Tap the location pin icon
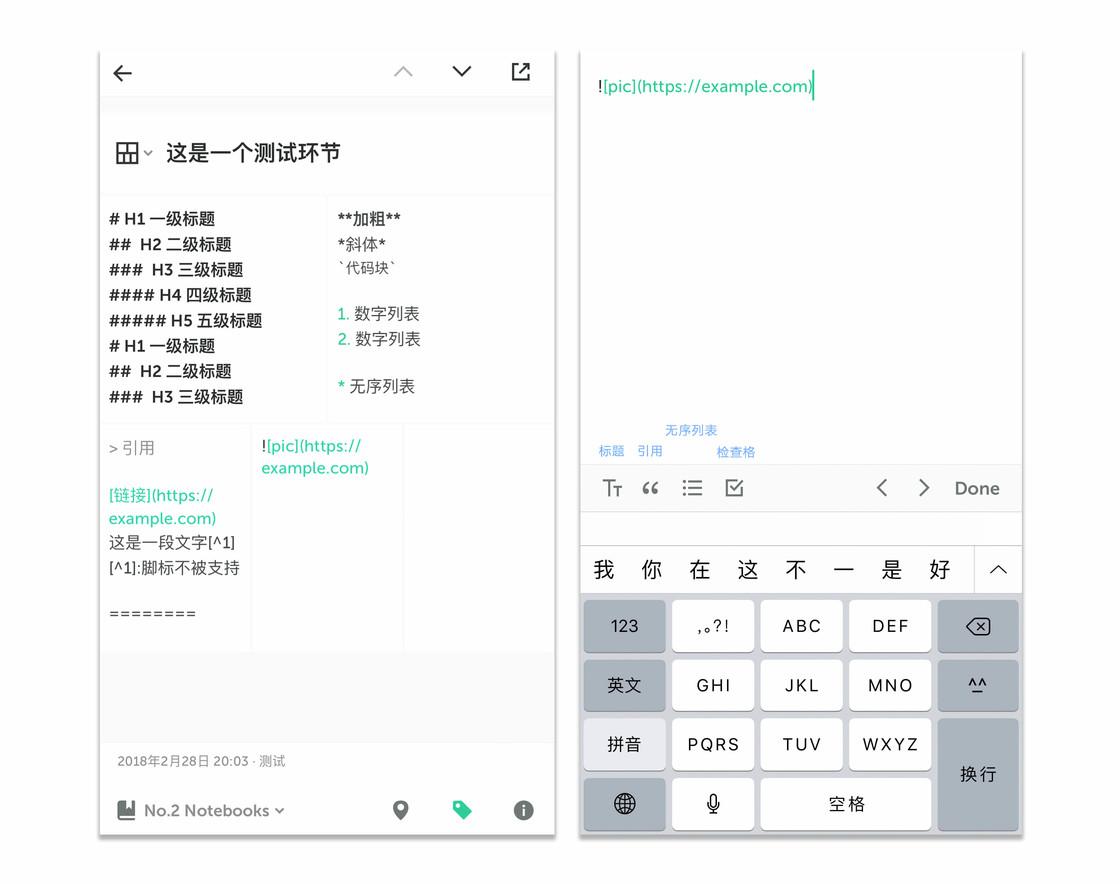 401,810
